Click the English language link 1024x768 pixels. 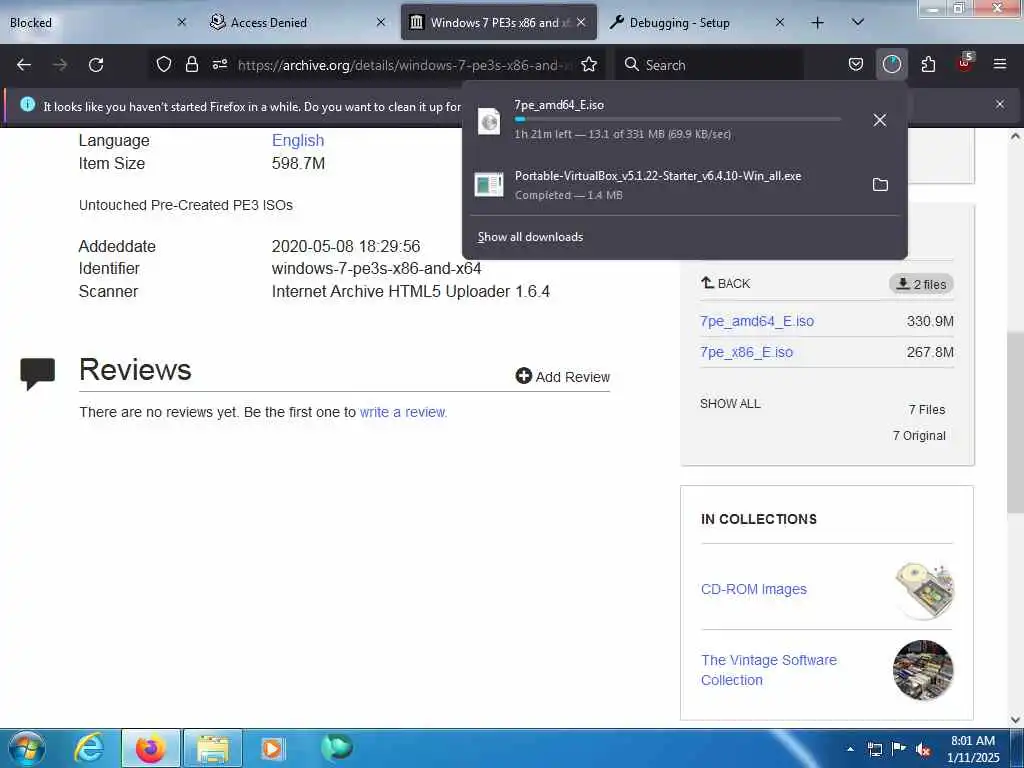click(x=298, y=140)
